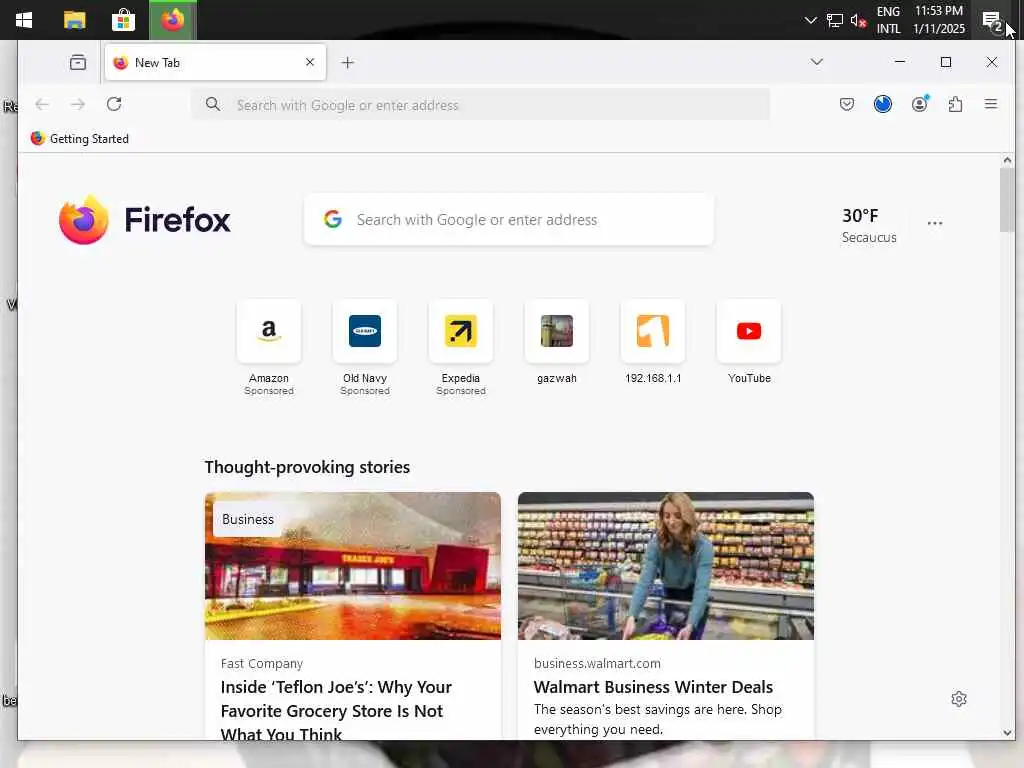Screen dimensions: 1024x768
Task: Open the notifications action center icon
Action: pyautogui.click(x=992, y=21)
